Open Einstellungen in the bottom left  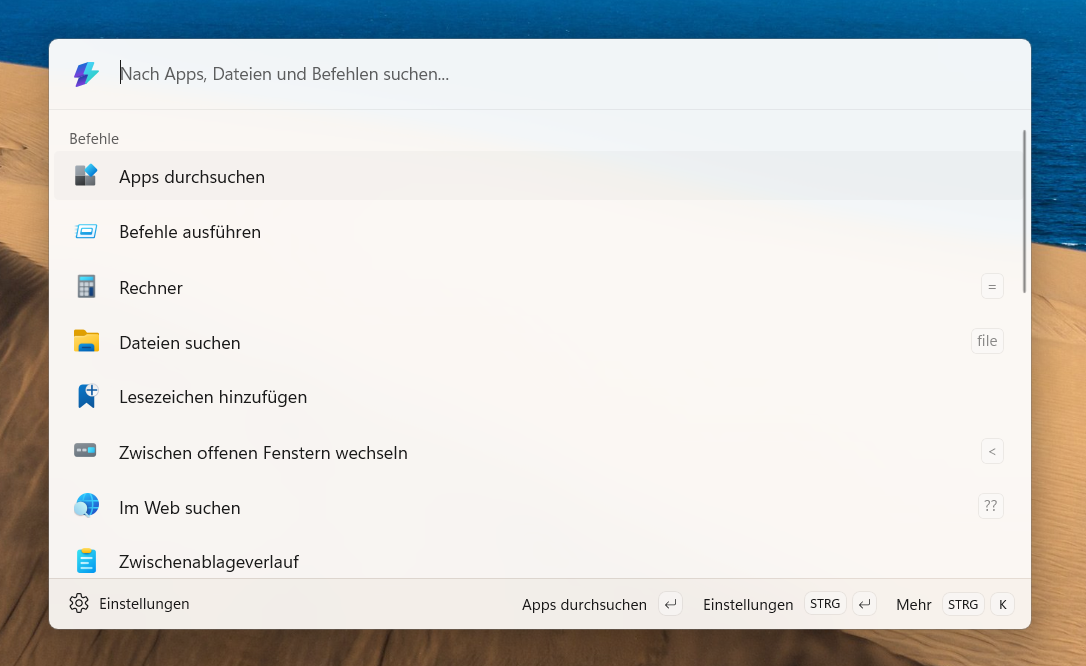pyautogui.click(x=130, y=603)
